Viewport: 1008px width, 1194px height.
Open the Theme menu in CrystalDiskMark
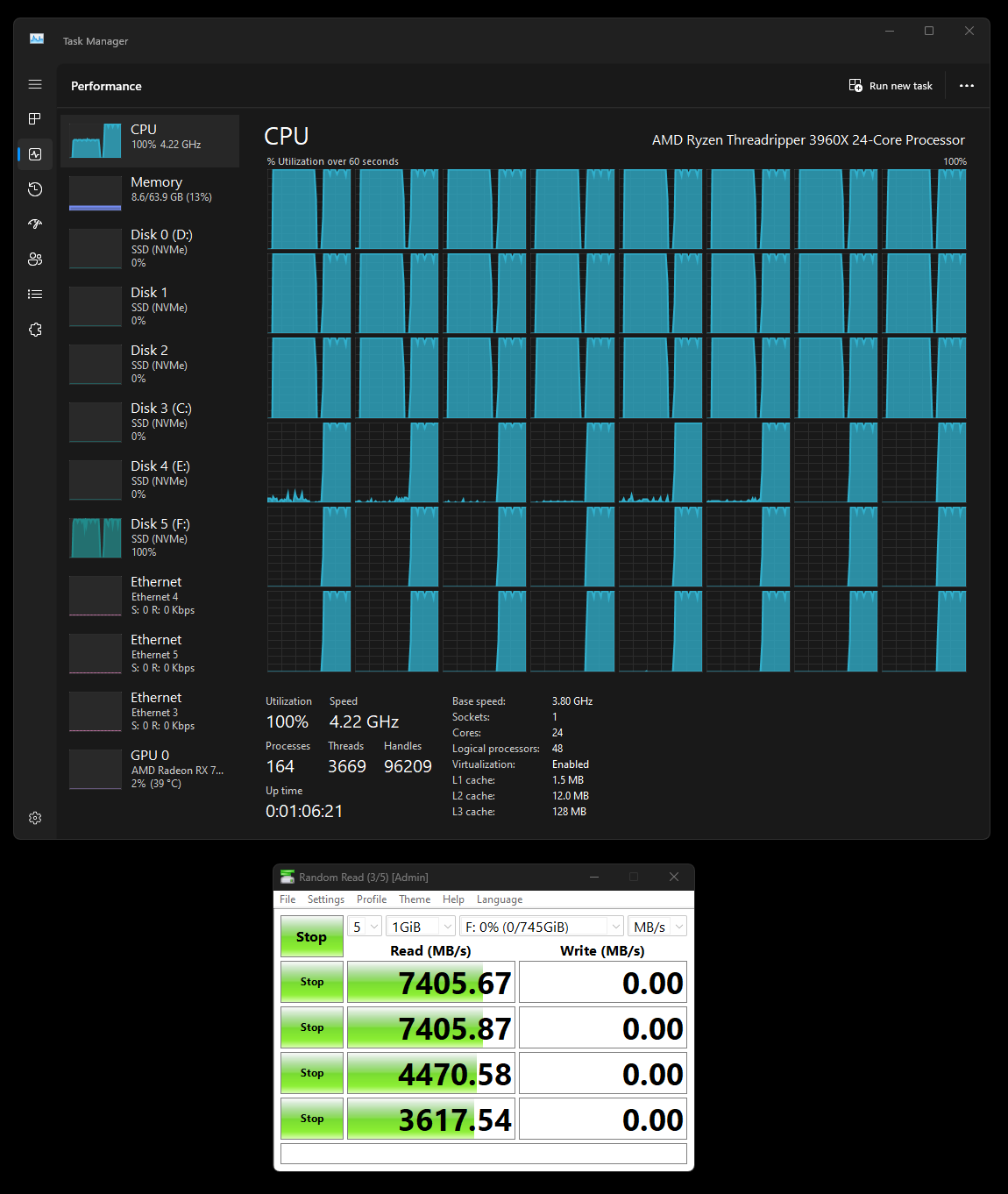point(415,899)
